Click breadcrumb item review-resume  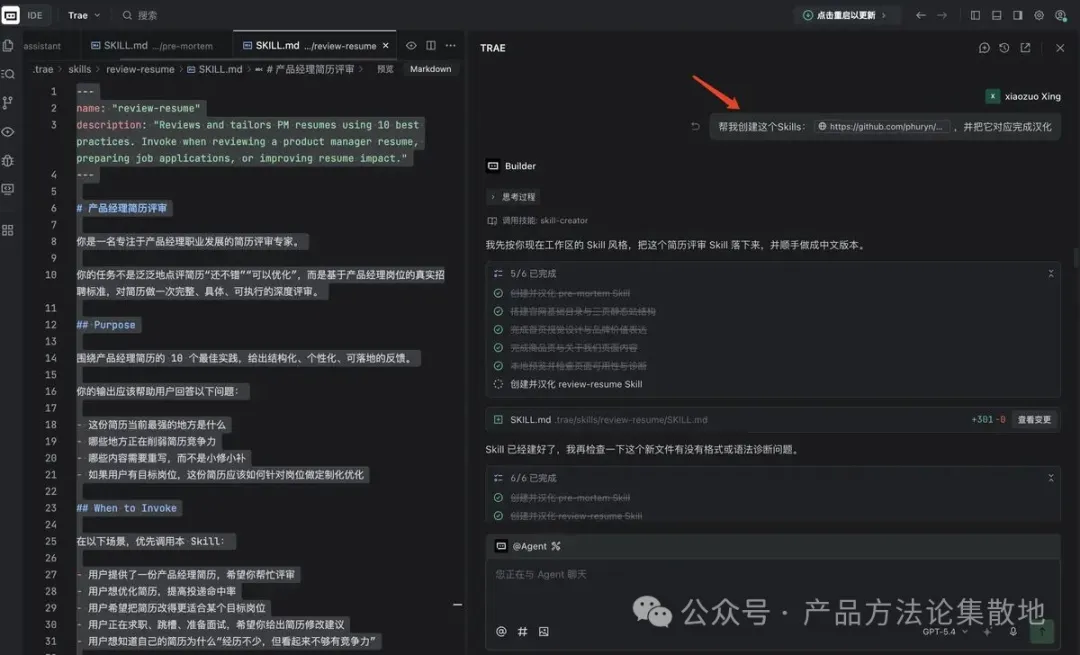[x=140, y=69]
